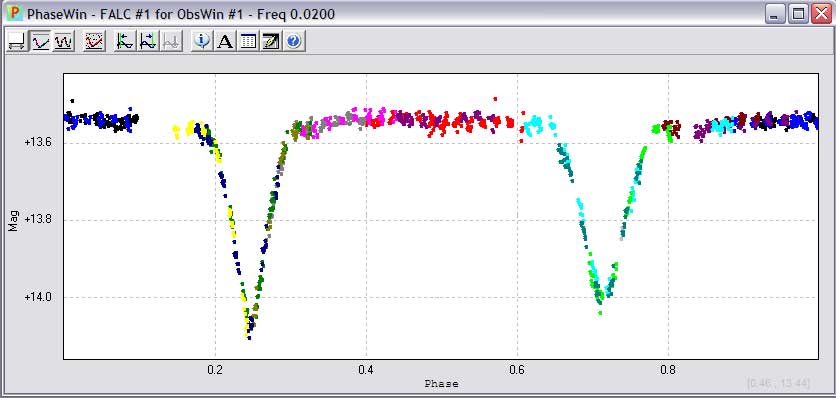Click the PhaseWin title bar text

point(181,14)
